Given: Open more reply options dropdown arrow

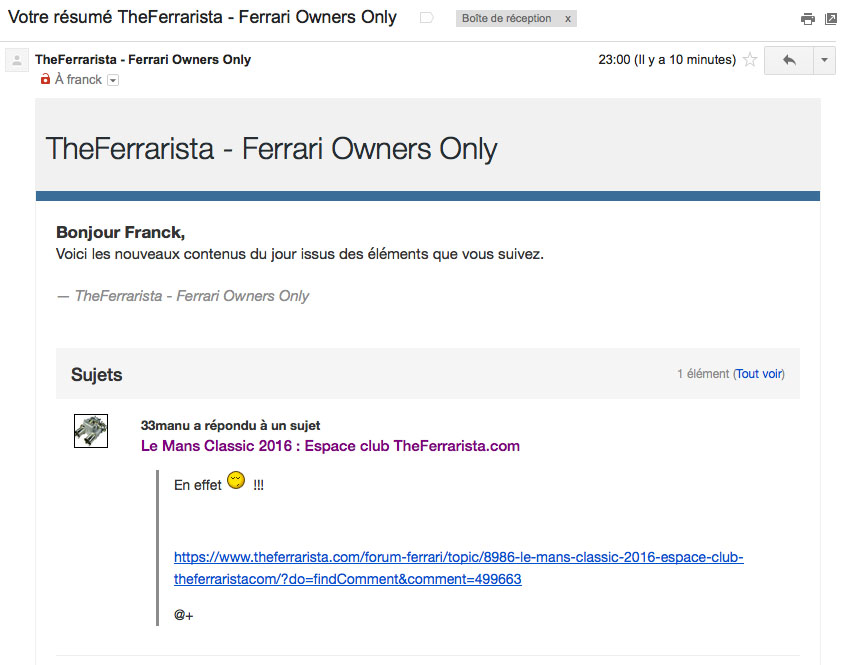Looking at the screenshot, I should click(x=824, y=60).
